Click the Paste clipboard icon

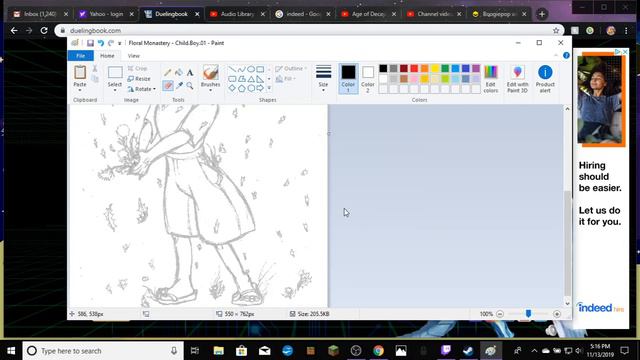tap(80, 73)
